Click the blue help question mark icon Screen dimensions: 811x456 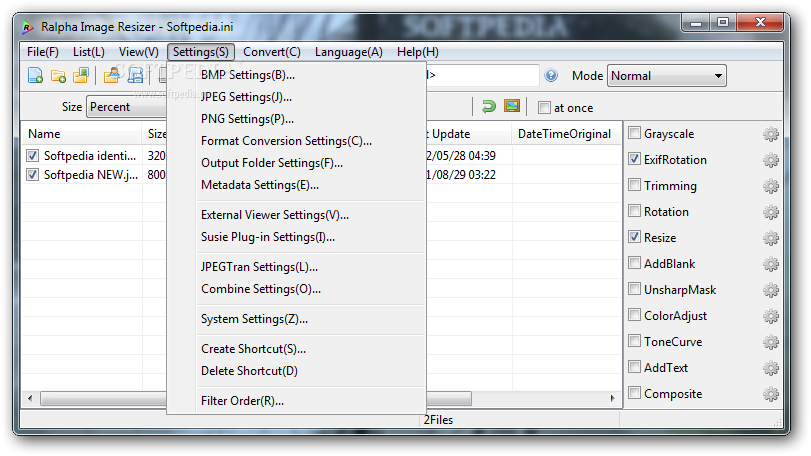(551, 75)
